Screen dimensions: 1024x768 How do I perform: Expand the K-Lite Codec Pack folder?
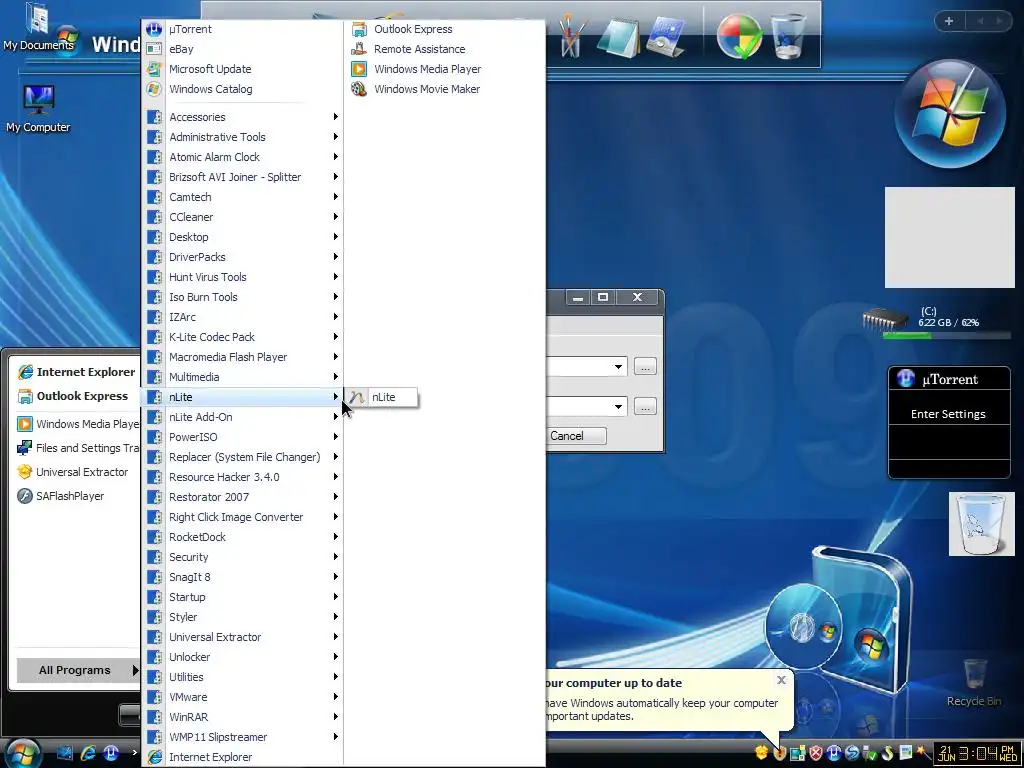tap(242, 337)
